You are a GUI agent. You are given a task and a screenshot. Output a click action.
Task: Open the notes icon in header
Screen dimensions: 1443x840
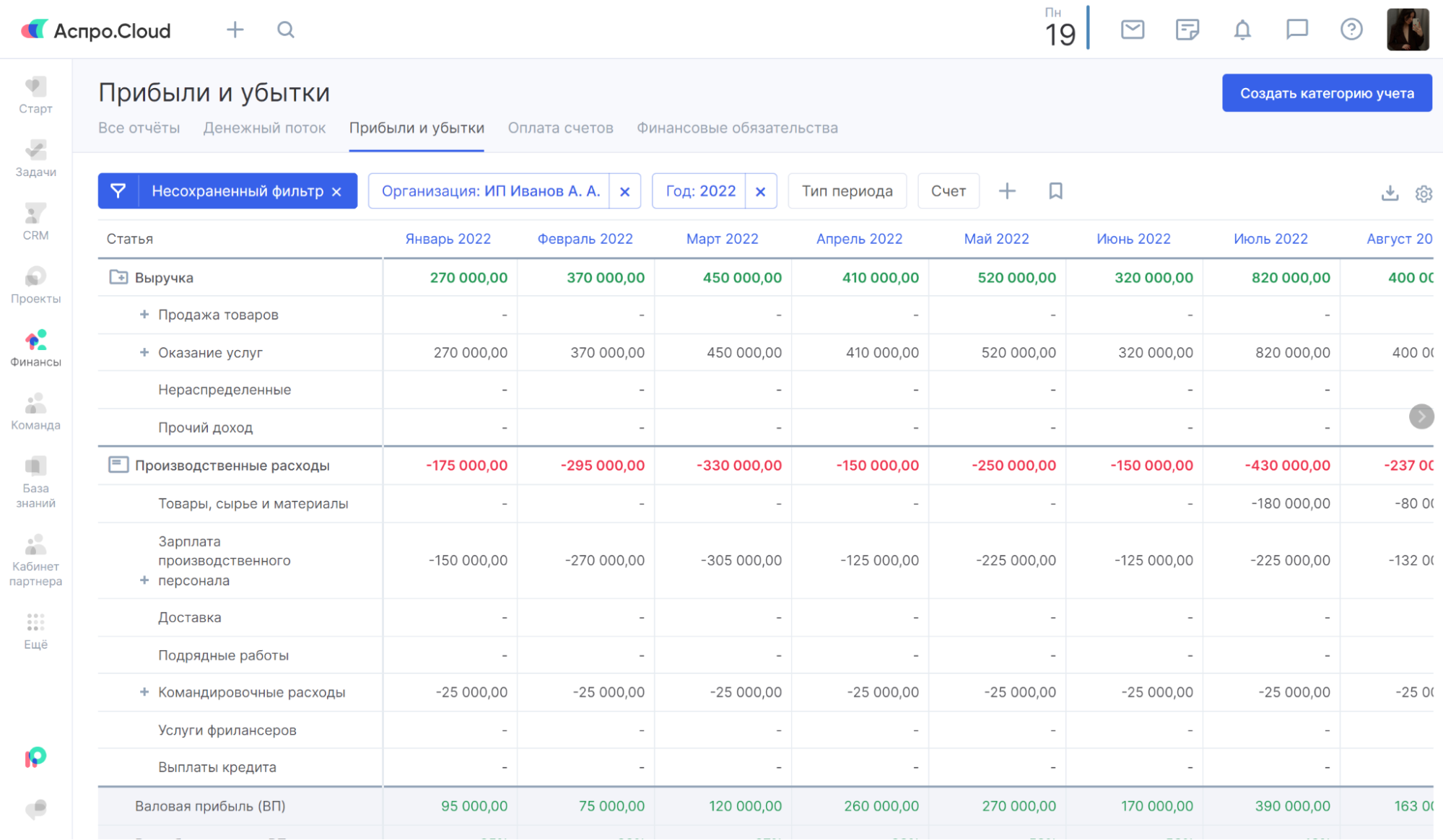1187,30
